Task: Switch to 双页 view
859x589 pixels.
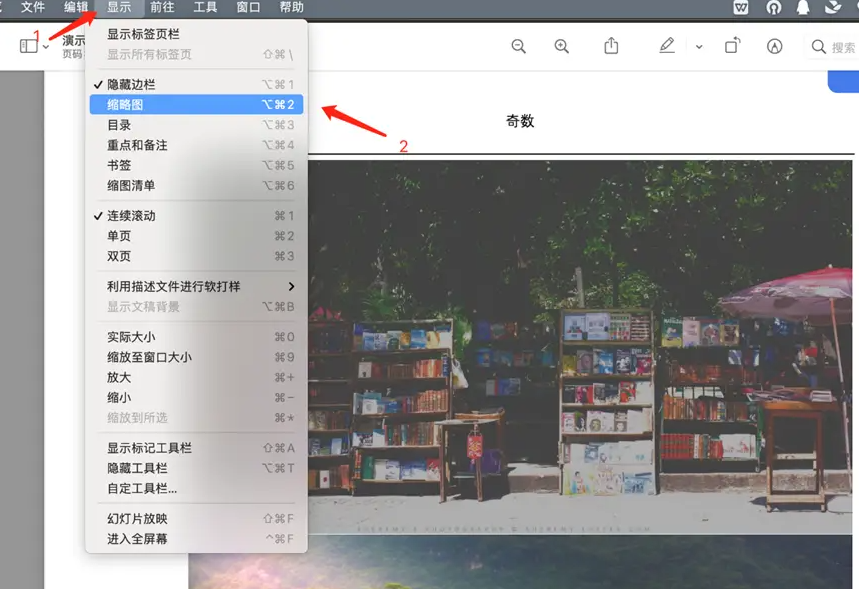Action: point(196,256)
